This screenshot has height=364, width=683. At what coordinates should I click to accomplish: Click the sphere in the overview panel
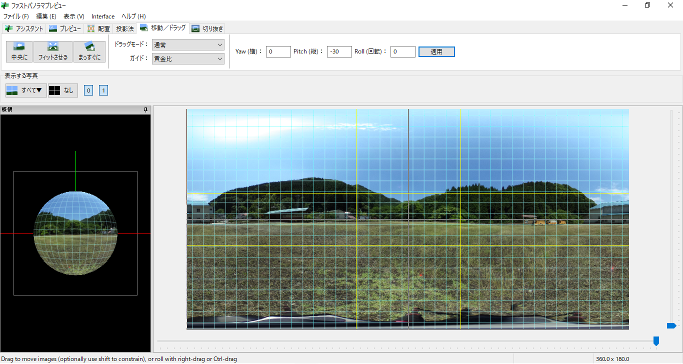pos(75,233)
